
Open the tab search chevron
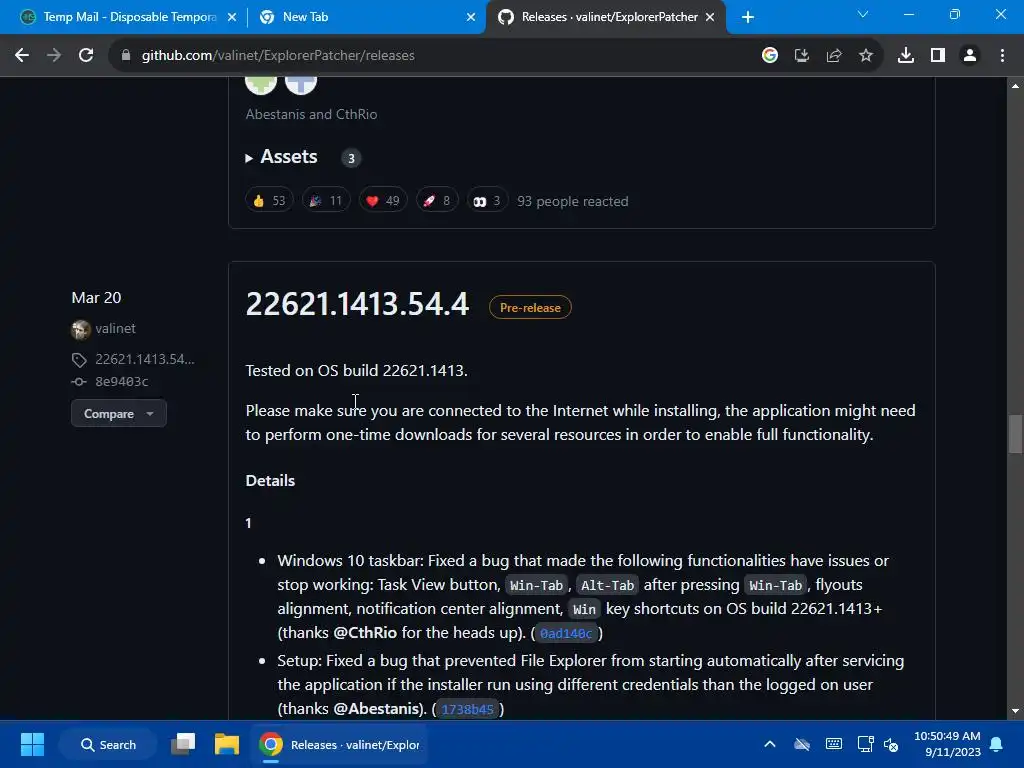[863, 14]
